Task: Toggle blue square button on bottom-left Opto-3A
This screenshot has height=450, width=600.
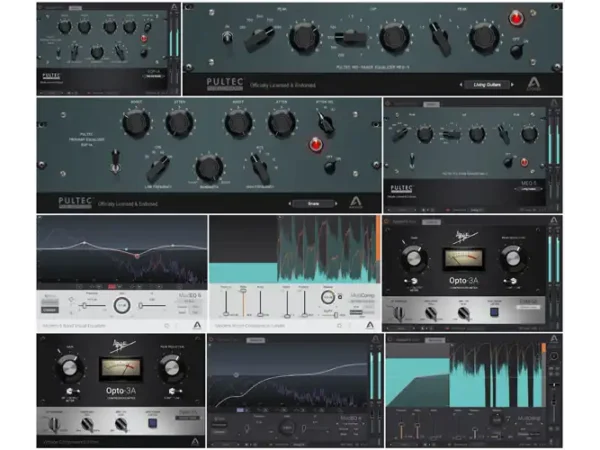Action: click(153, 423)
